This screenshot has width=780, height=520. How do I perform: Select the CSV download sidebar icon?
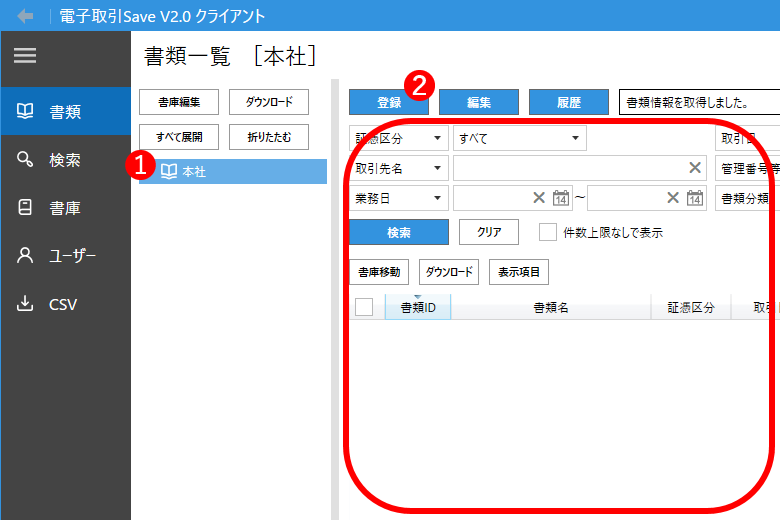click(x=26, y=304)
